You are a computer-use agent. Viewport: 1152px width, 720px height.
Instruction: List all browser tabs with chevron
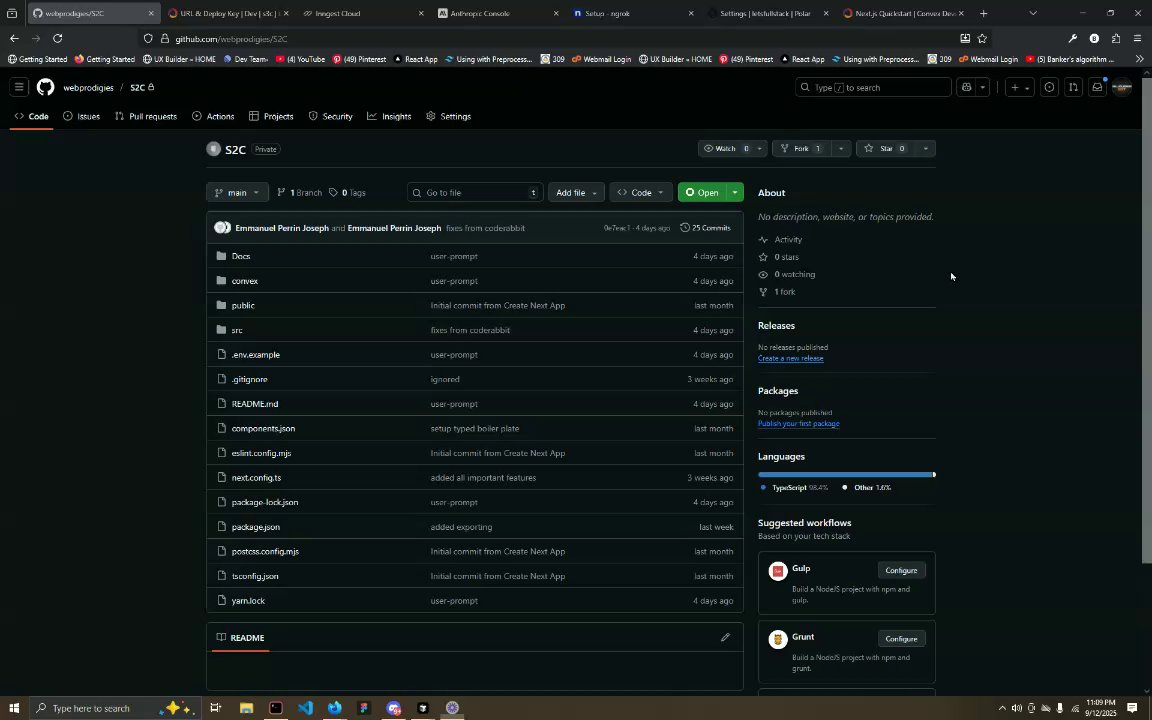pos(1033,13)
